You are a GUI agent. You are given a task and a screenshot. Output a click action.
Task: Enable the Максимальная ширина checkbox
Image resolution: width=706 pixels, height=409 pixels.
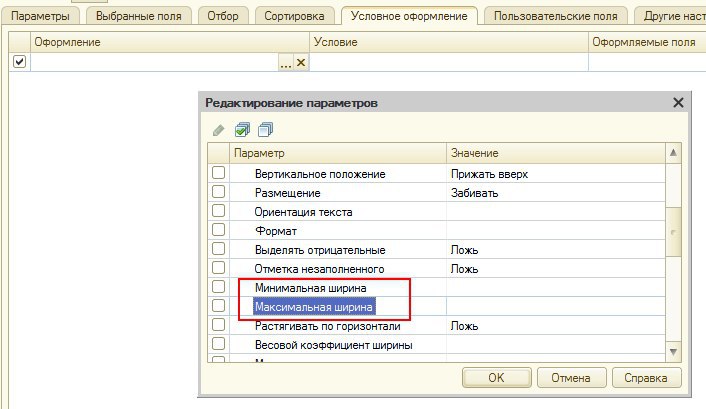pyautogui.click(x=218, y=305)
